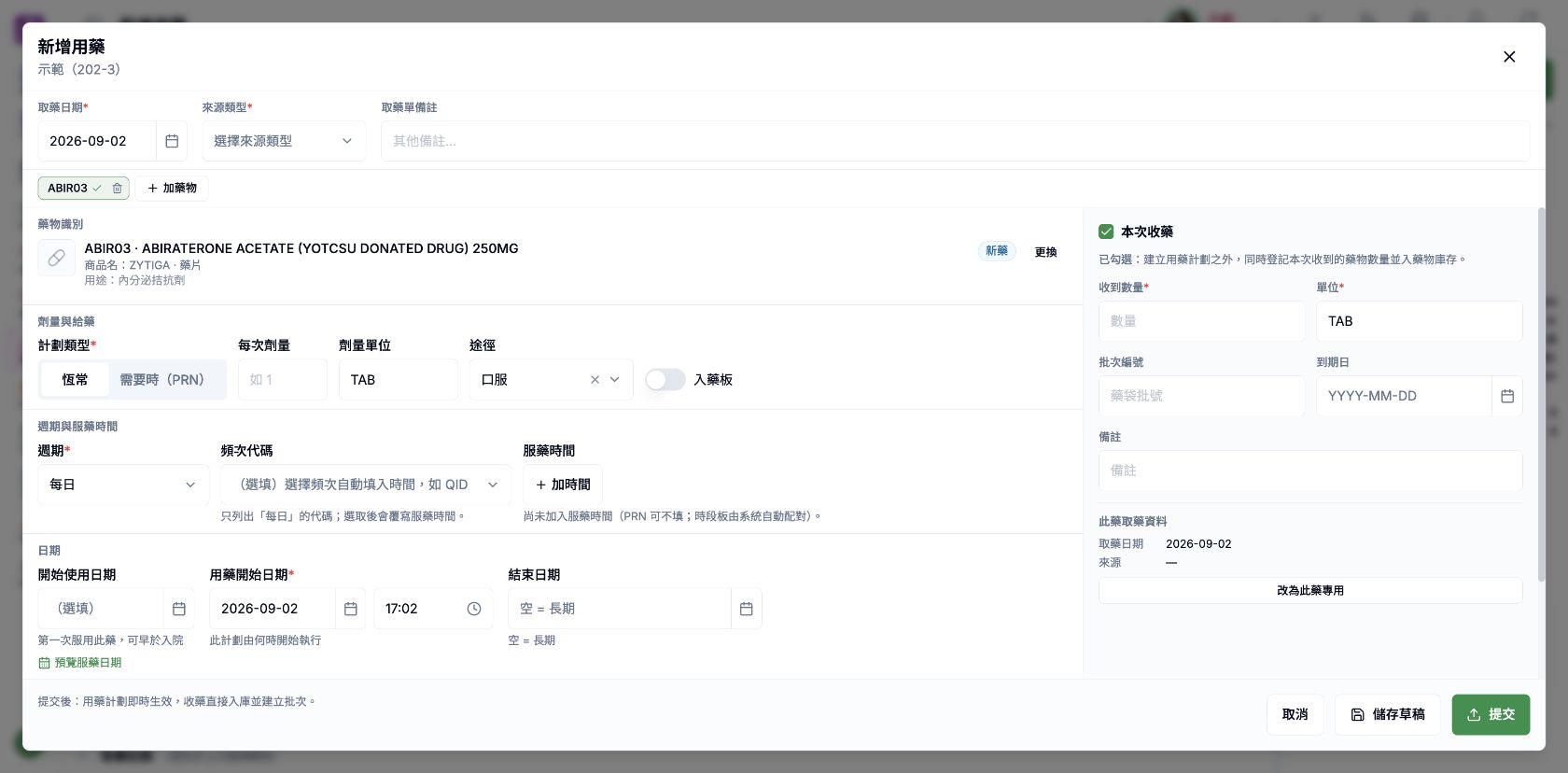Clear the 口服 route selection
1568x773 pixels.
[x=595, y=380]
